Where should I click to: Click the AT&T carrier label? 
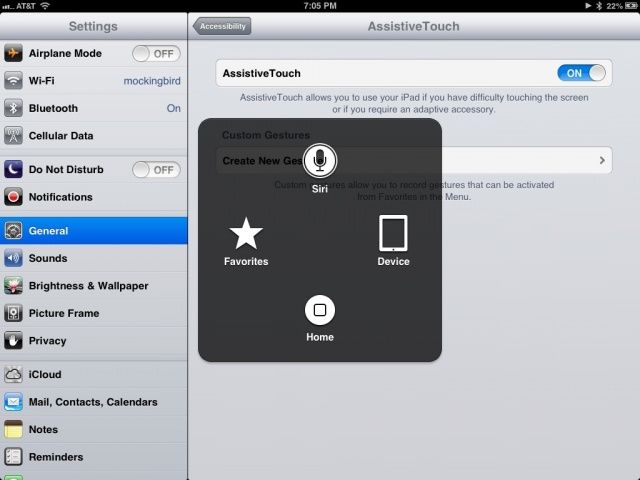coord(26,6)
